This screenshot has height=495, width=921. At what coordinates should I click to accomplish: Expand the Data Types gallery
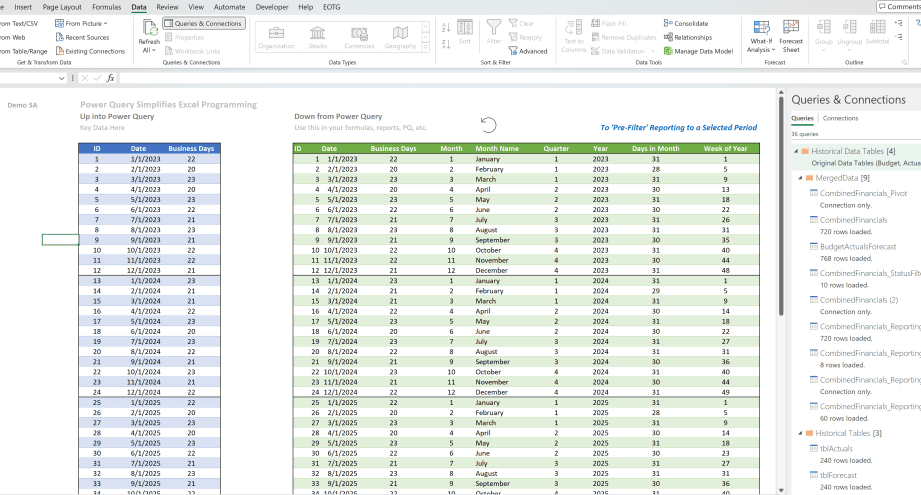[426, 48]
